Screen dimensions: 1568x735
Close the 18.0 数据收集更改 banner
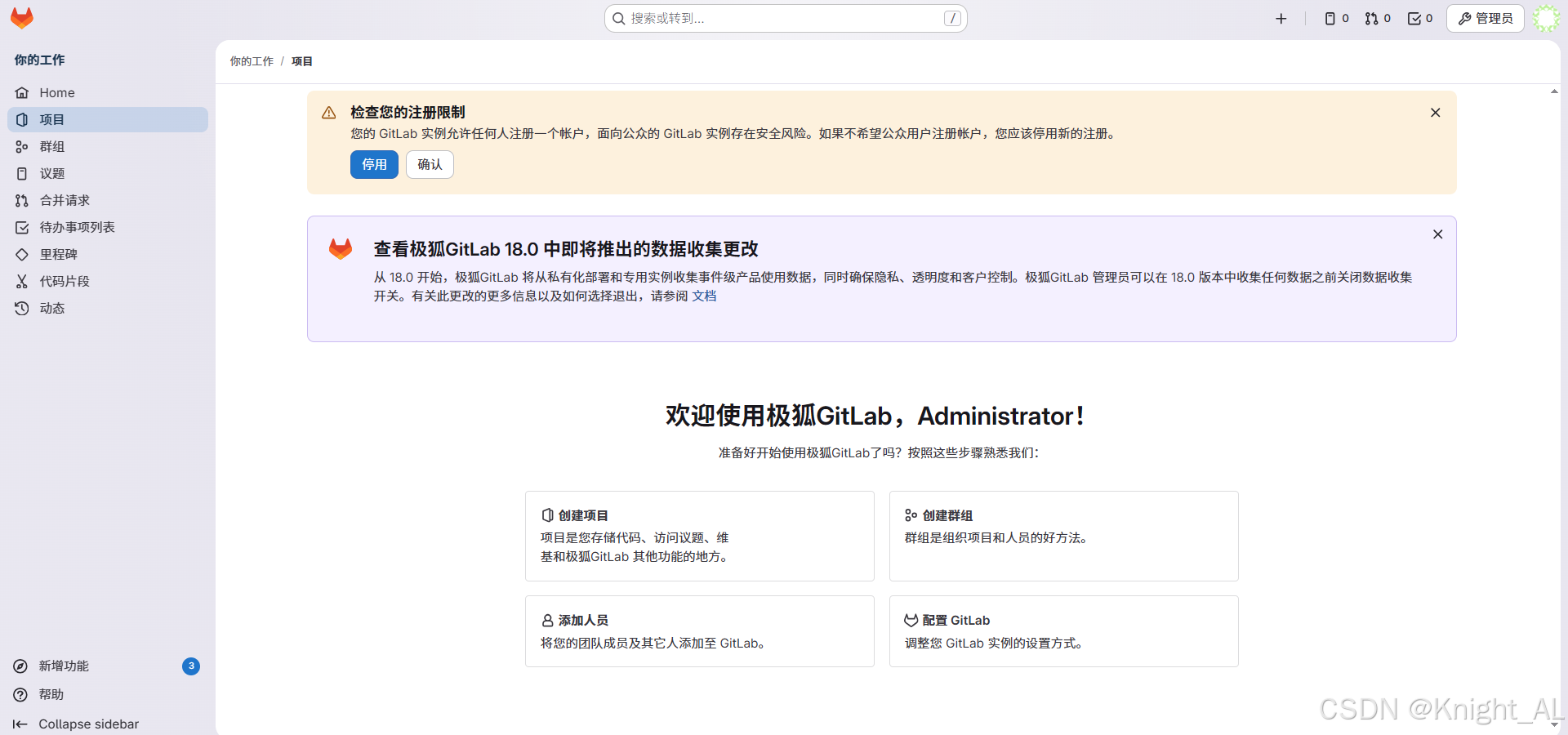tap(1437, 234)
